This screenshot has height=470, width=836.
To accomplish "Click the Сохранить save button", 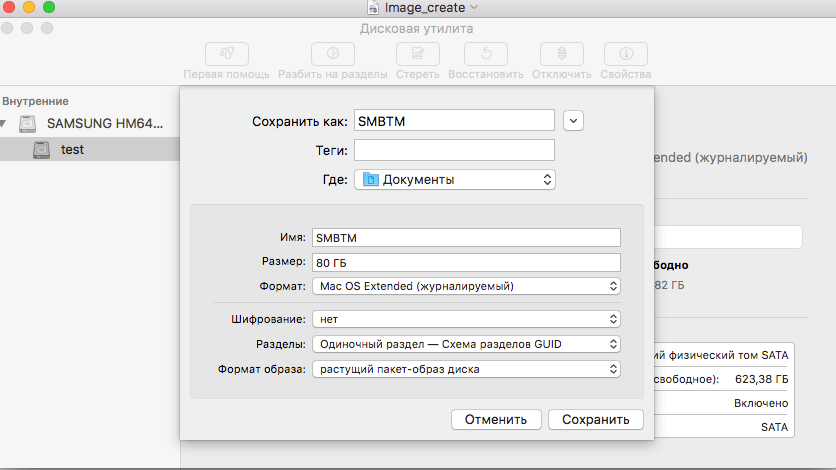I will (596, 419).
